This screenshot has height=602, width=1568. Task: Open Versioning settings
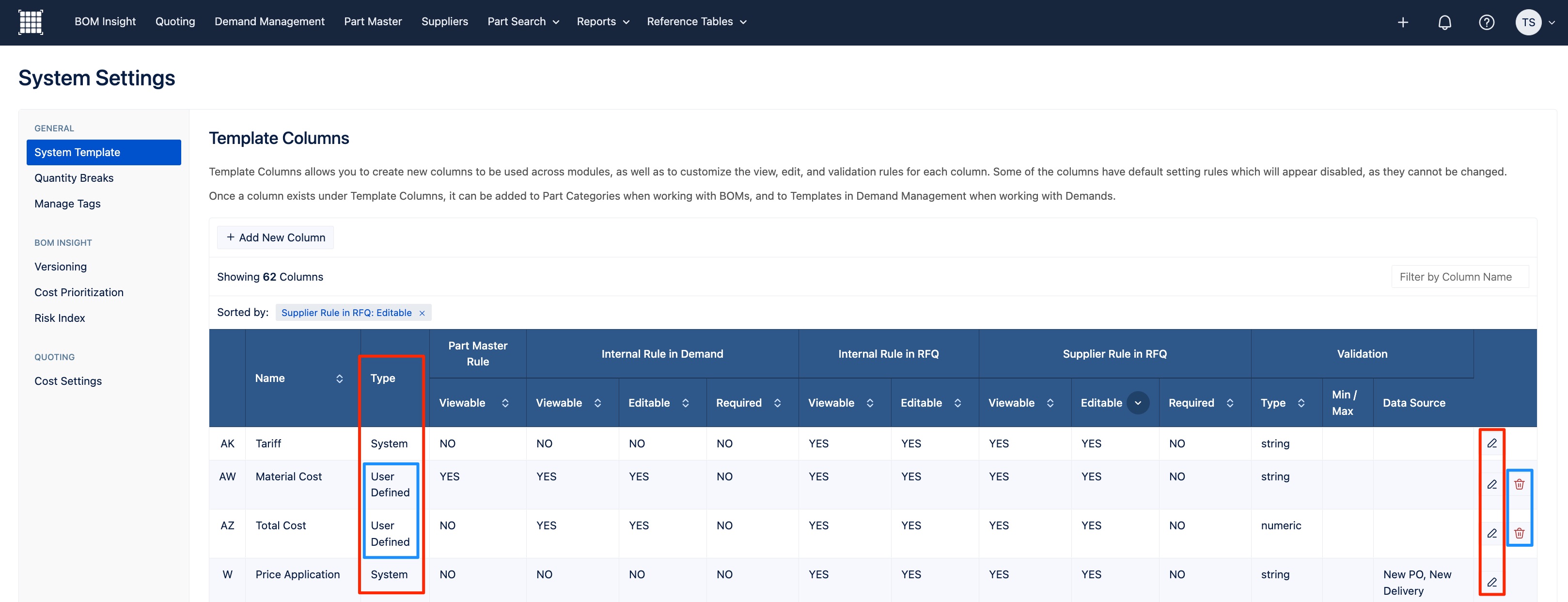(x=61, y=267)
